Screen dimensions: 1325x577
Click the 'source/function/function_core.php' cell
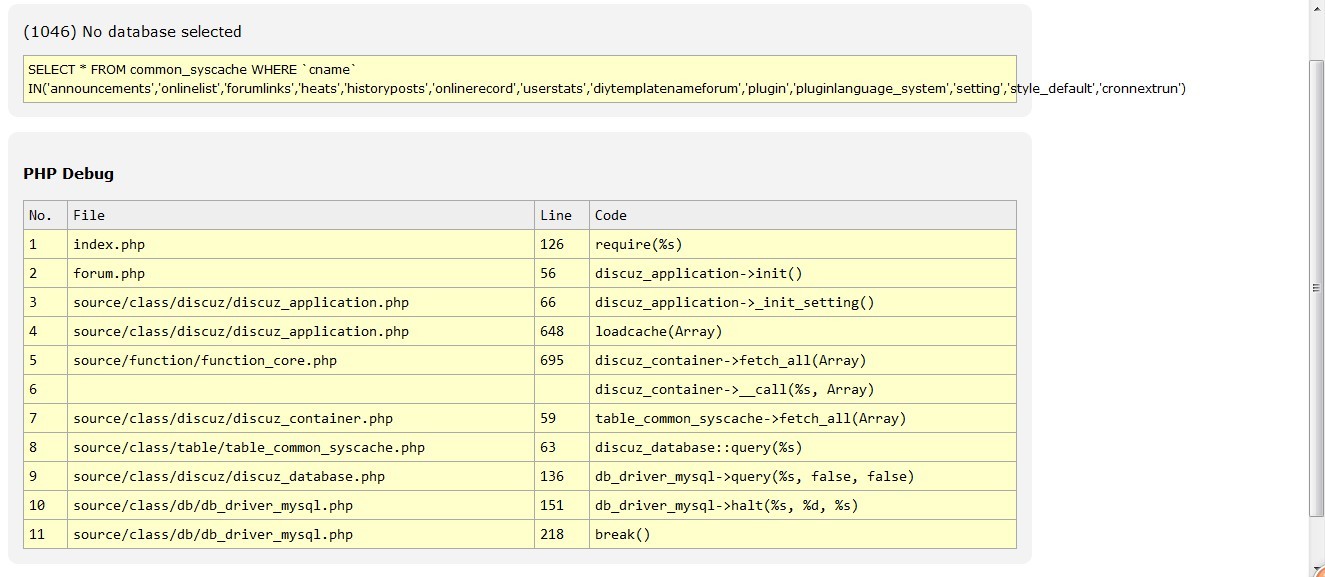(x=301, y=360)
